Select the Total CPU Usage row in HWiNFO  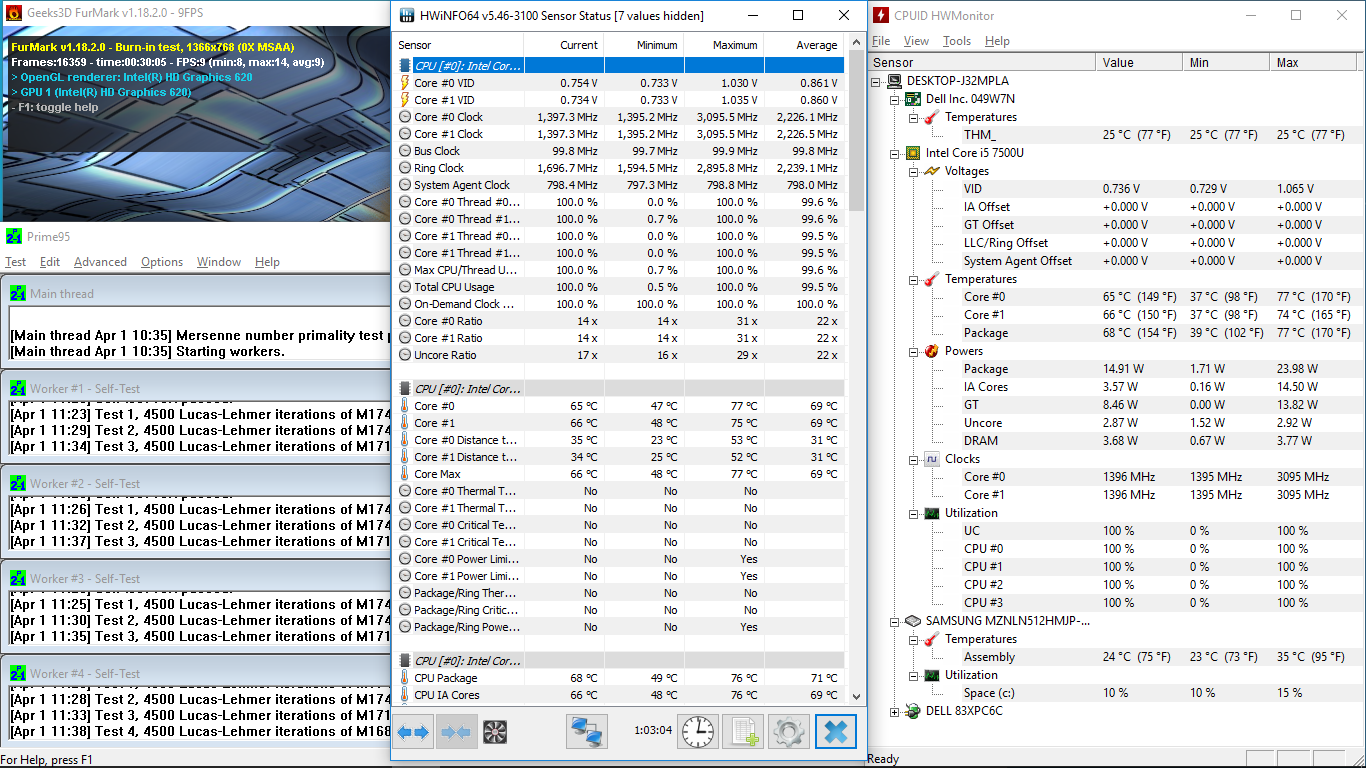pyautogui.click(x=620, y=287)
